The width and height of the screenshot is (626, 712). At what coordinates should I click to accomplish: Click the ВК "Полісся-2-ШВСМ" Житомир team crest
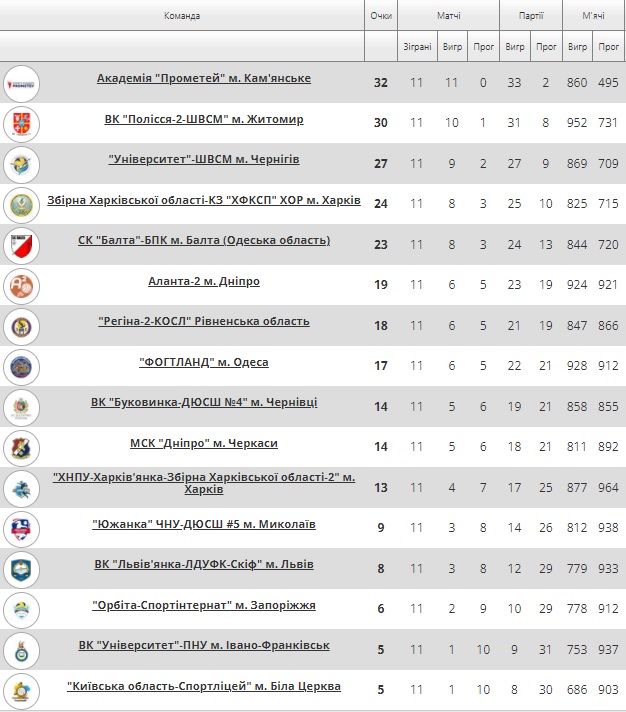[21, 124]
